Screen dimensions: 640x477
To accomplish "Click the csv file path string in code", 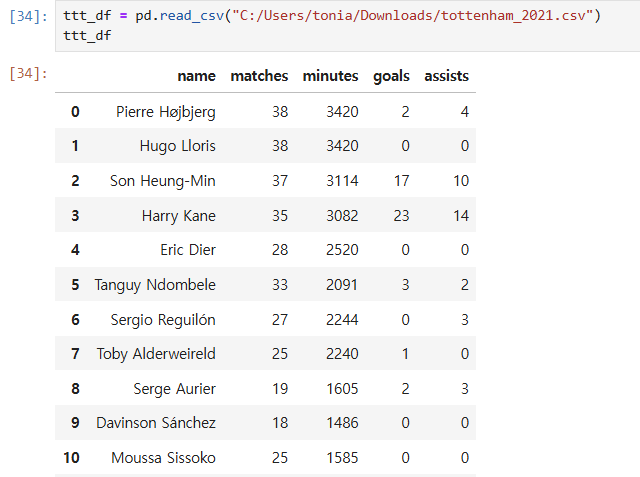I will click(412, 16).
